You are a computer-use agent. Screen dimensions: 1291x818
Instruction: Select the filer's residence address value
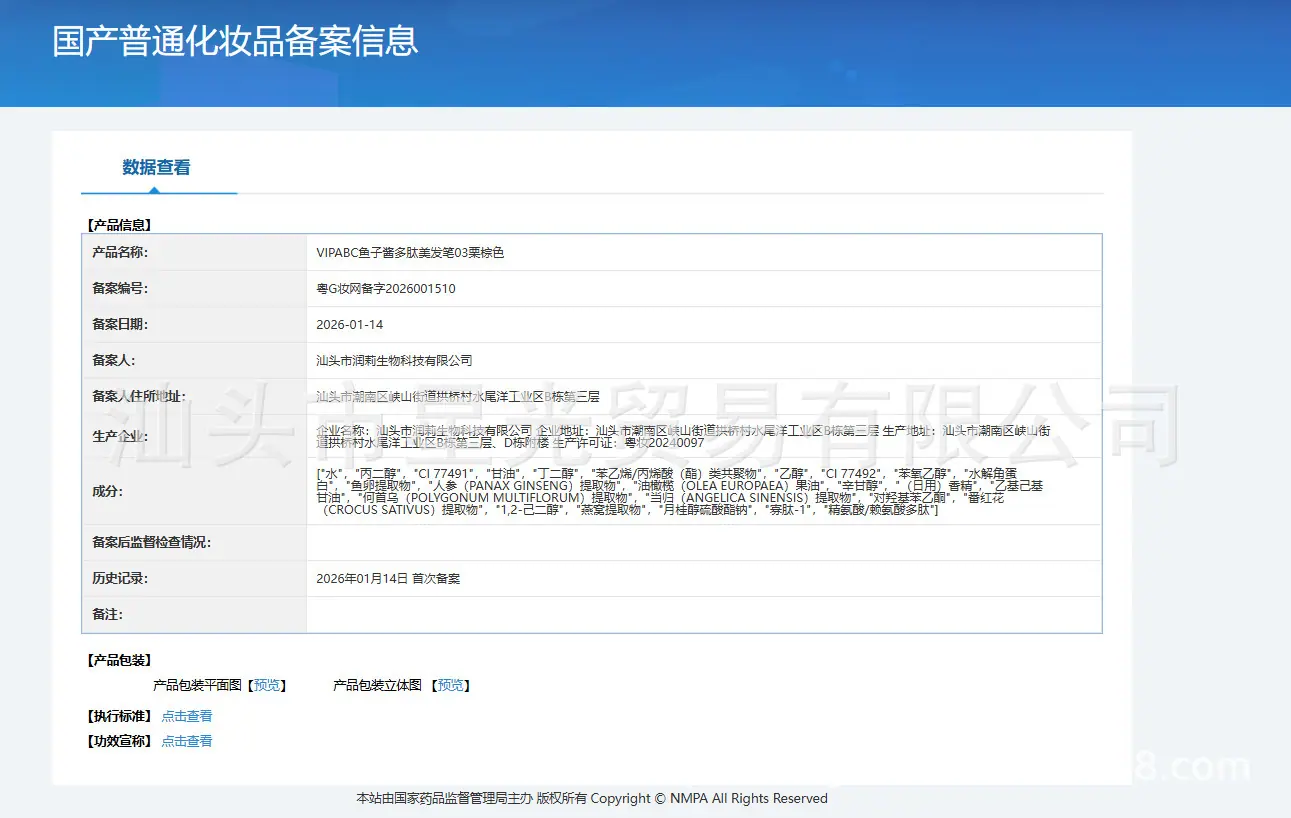(458, 397)
